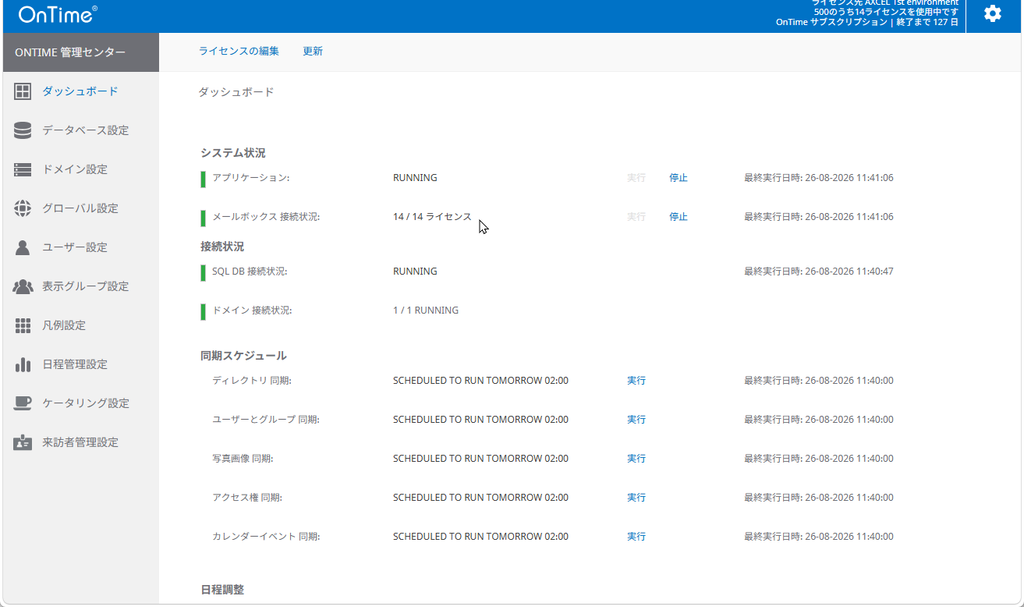Click the 日程管理設定 bar chart icon
Screen dimensions: 1024x607
click(23, 365)
